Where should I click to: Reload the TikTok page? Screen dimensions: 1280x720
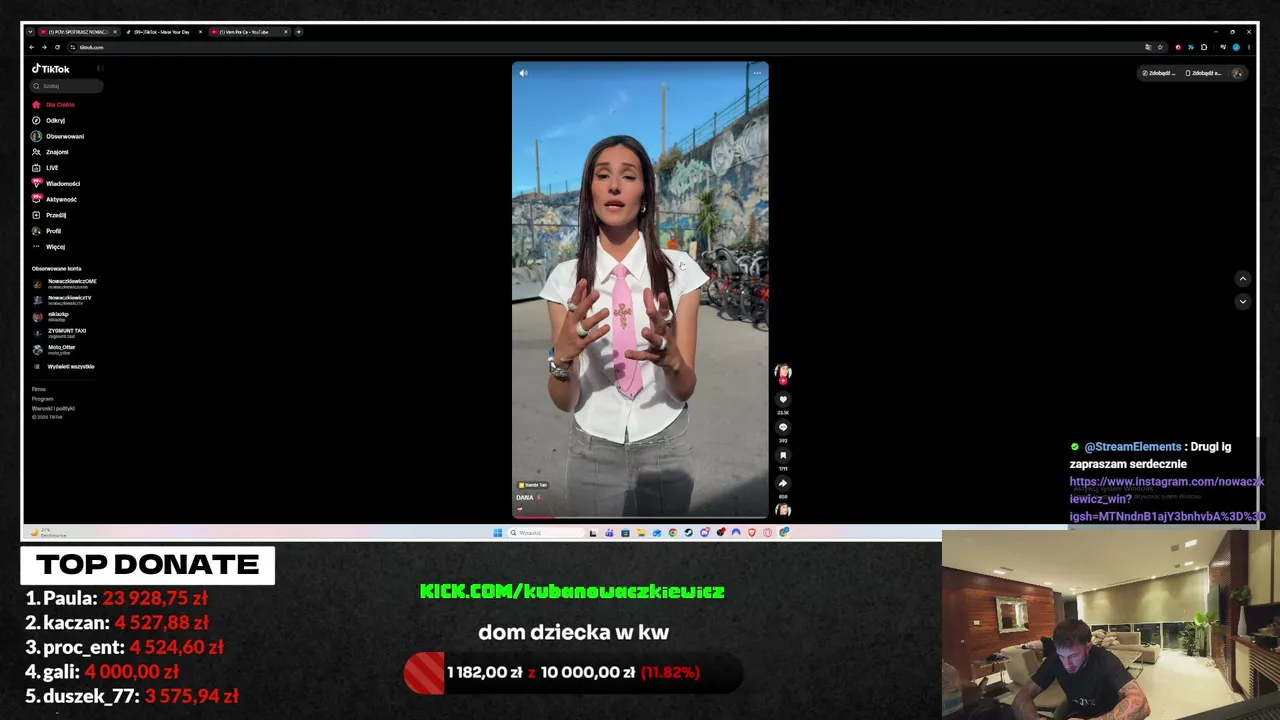[x=57, y=47]
